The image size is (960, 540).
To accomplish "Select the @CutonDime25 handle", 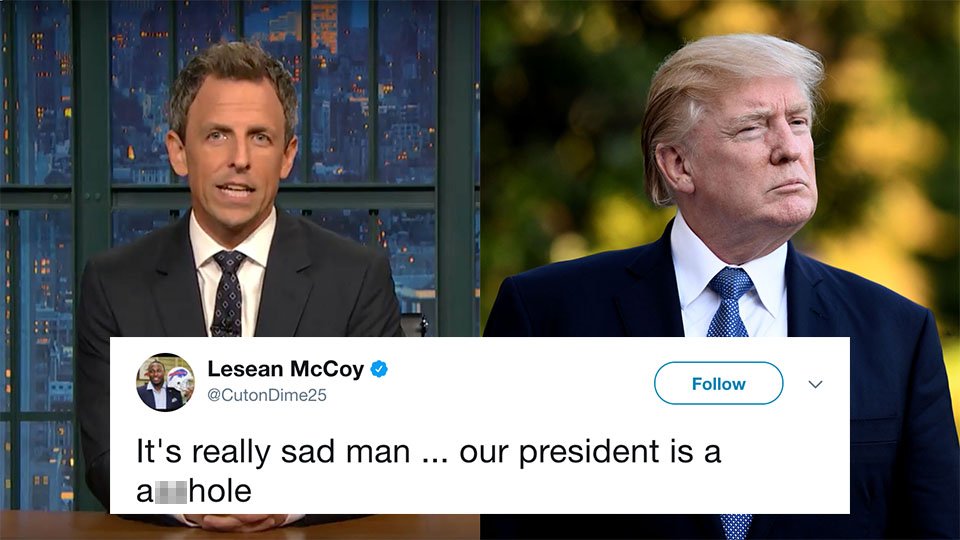I will (x=267, y=395).
